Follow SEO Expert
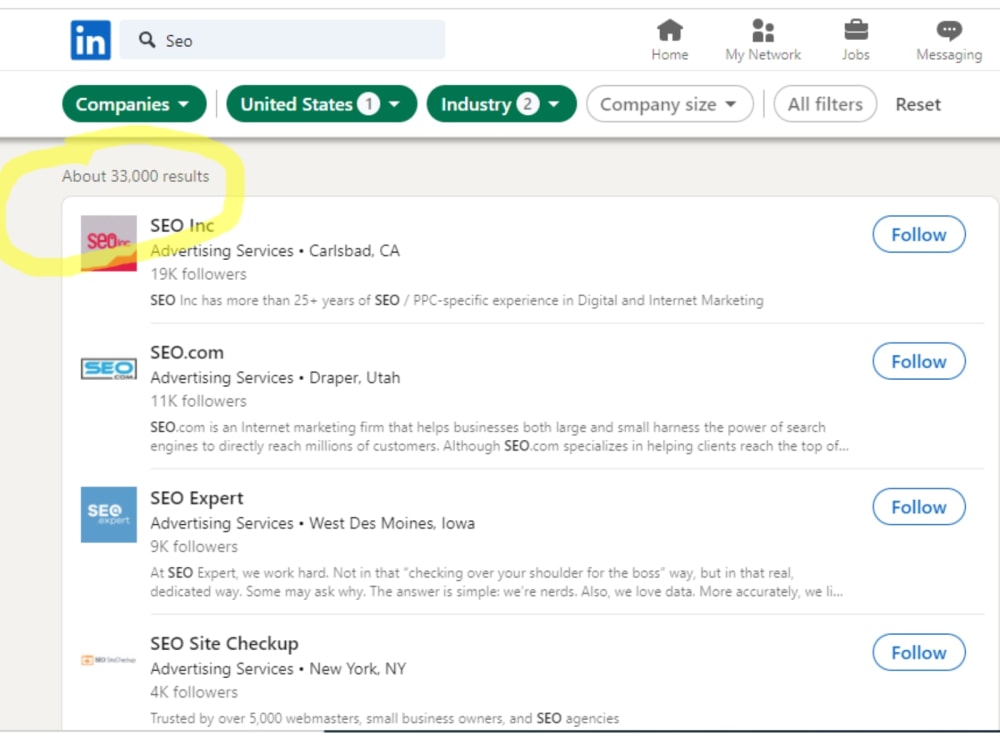1000x750 pixels. click(x=919, y=506)
